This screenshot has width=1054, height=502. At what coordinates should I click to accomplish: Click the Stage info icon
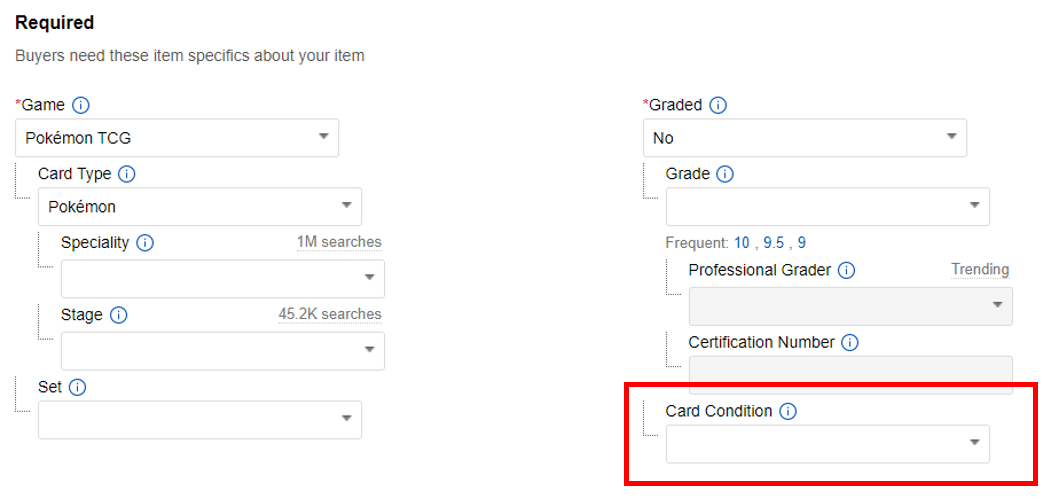[x=118, y=315]
